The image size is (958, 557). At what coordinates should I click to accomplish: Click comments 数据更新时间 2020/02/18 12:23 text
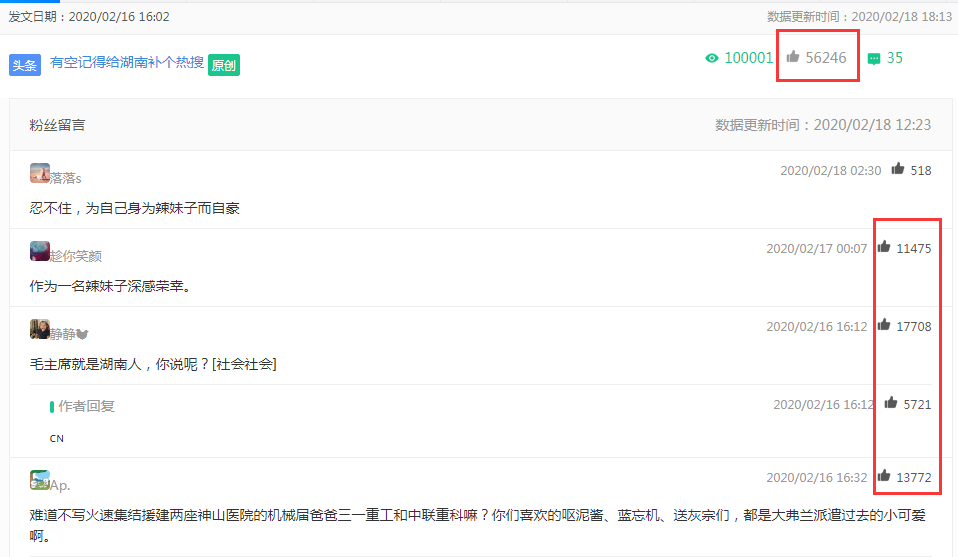click(x=823, y=125)
